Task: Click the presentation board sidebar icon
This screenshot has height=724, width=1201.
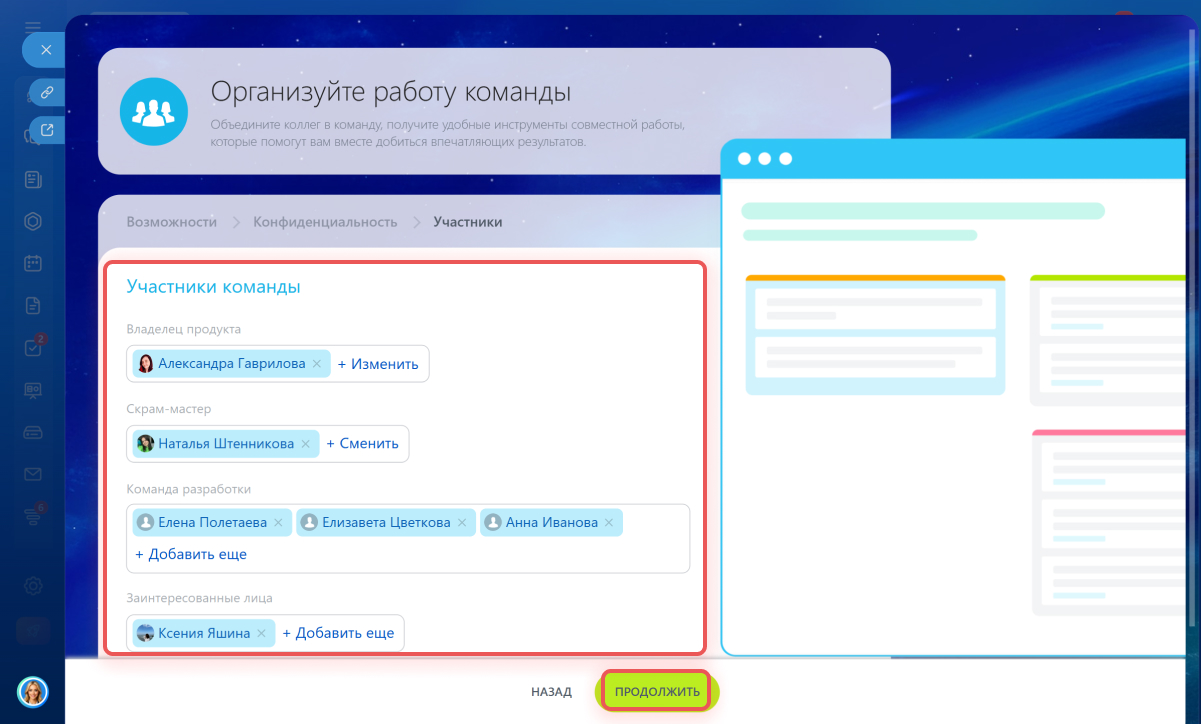Action: pyautogui.click(x=33, y=390)
